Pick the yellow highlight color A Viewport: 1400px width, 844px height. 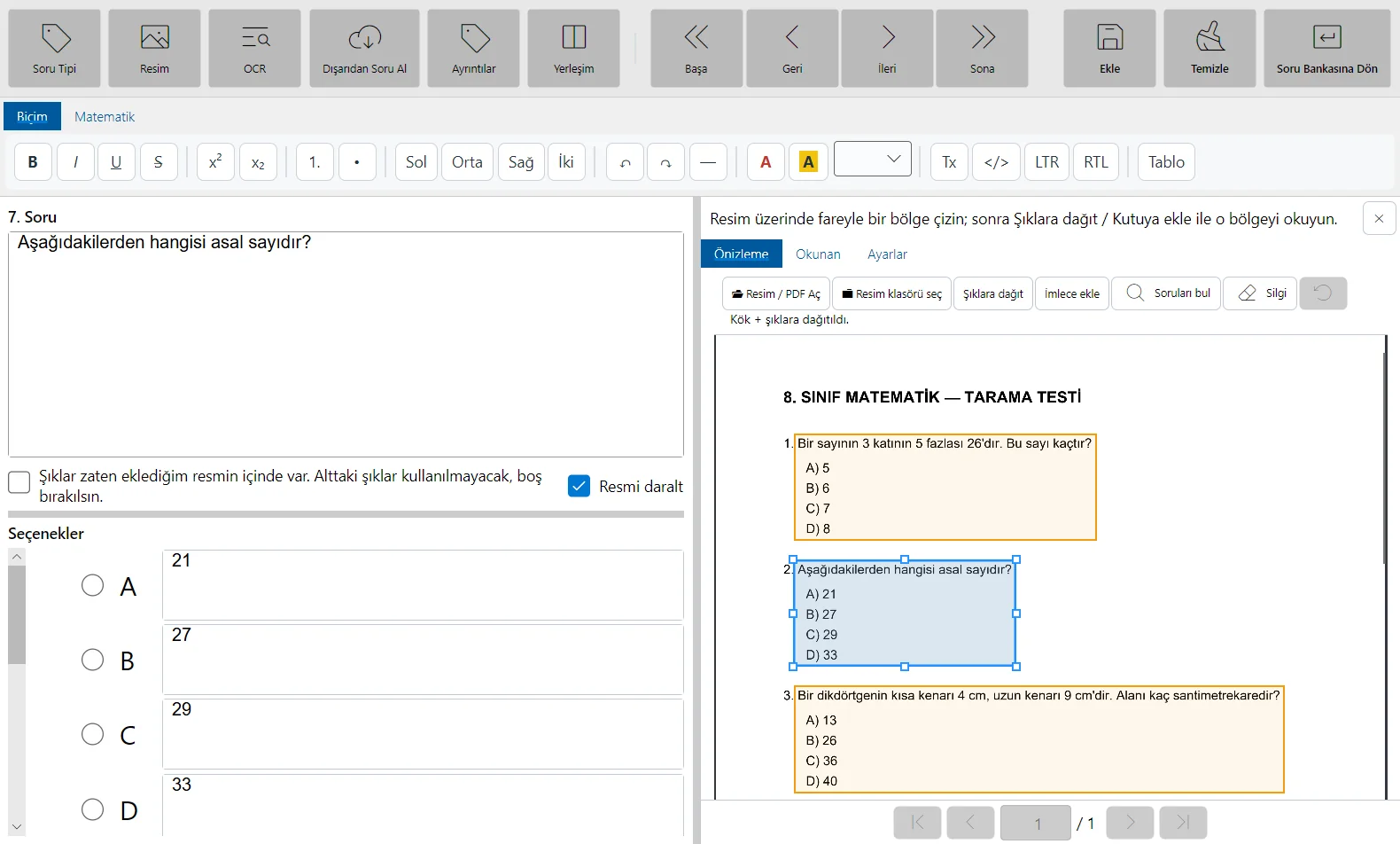pyautogui.click(x=808, y=162)
